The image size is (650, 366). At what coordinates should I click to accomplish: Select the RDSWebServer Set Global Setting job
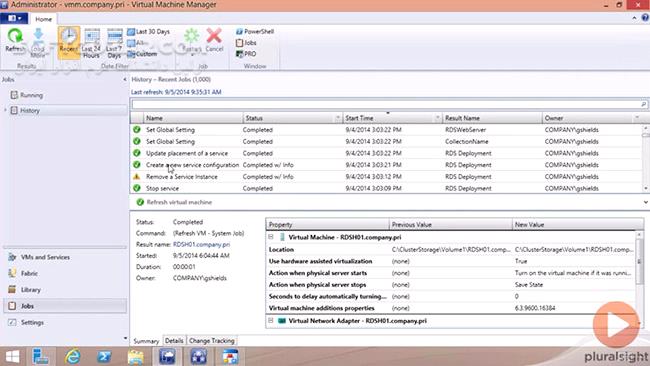386,130
